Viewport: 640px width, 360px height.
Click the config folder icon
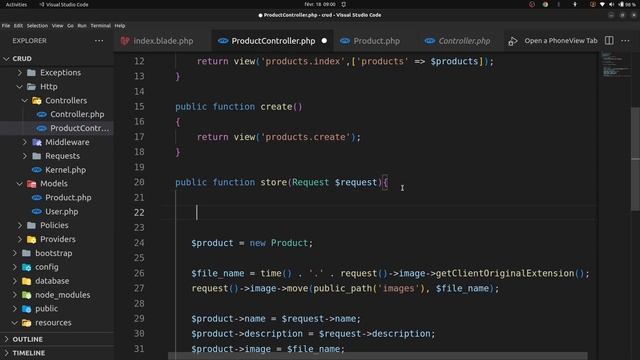coord(27,267)
